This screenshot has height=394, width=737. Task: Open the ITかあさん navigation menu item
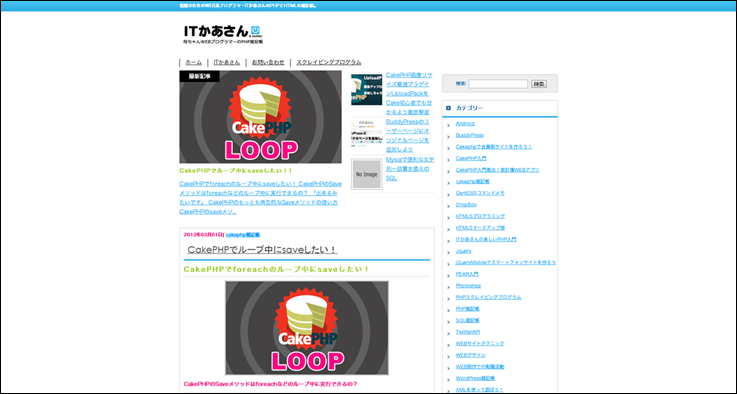[227, 63]
